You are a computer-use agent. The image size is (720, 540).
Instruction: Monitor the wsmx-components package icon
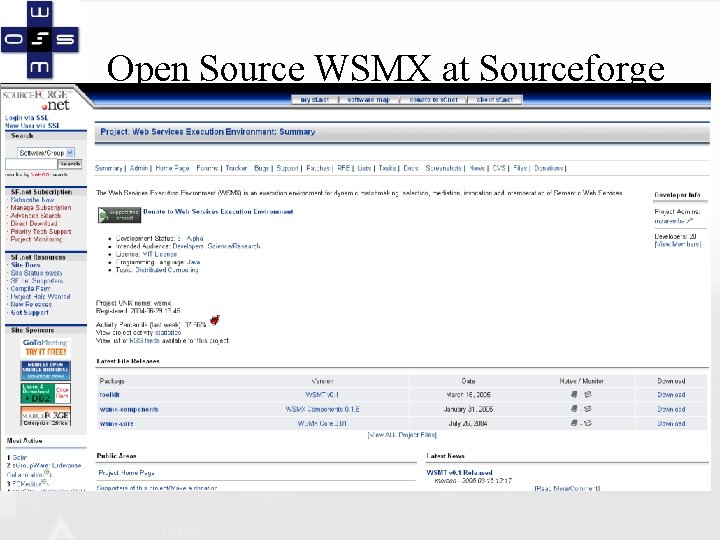pyautogui.click(x=587, y=409)
